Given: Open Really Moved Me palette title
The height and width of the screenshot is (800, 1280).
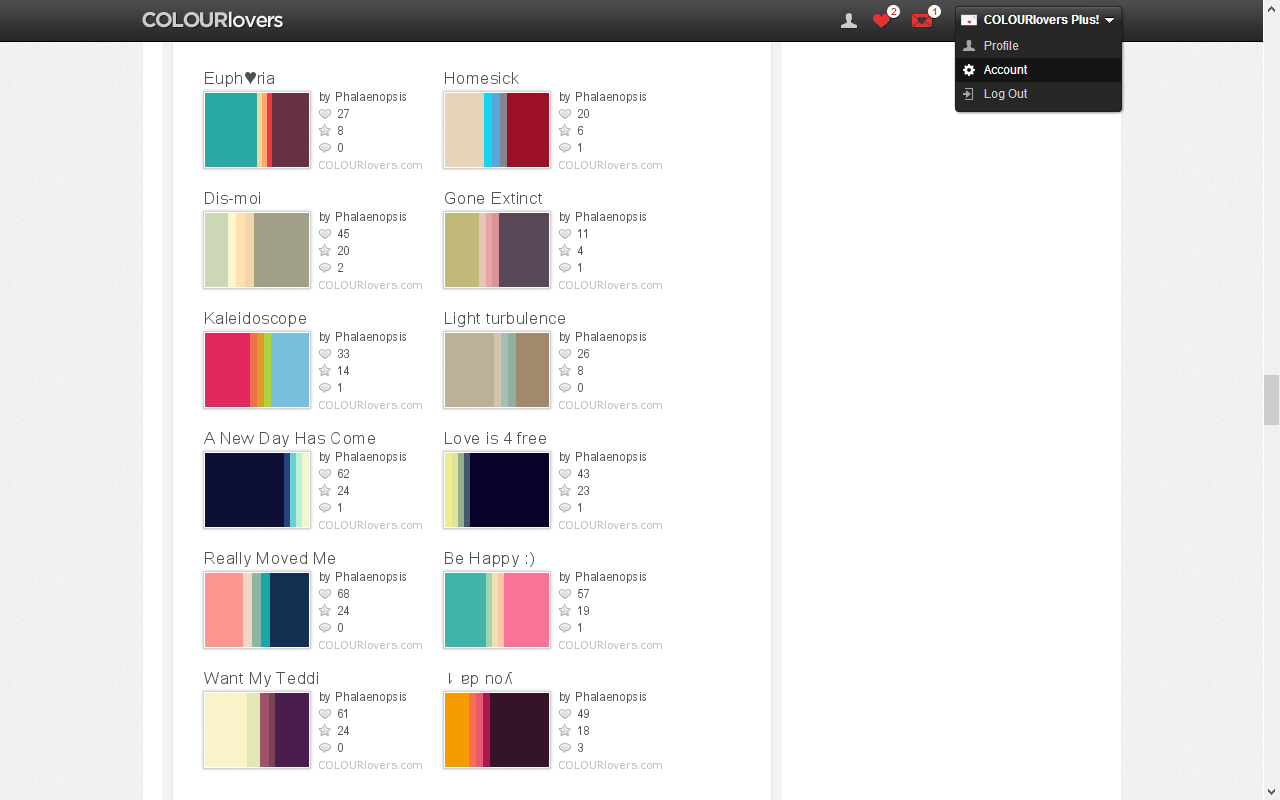Looking at the screenshot, I should [x=270, y=558].
